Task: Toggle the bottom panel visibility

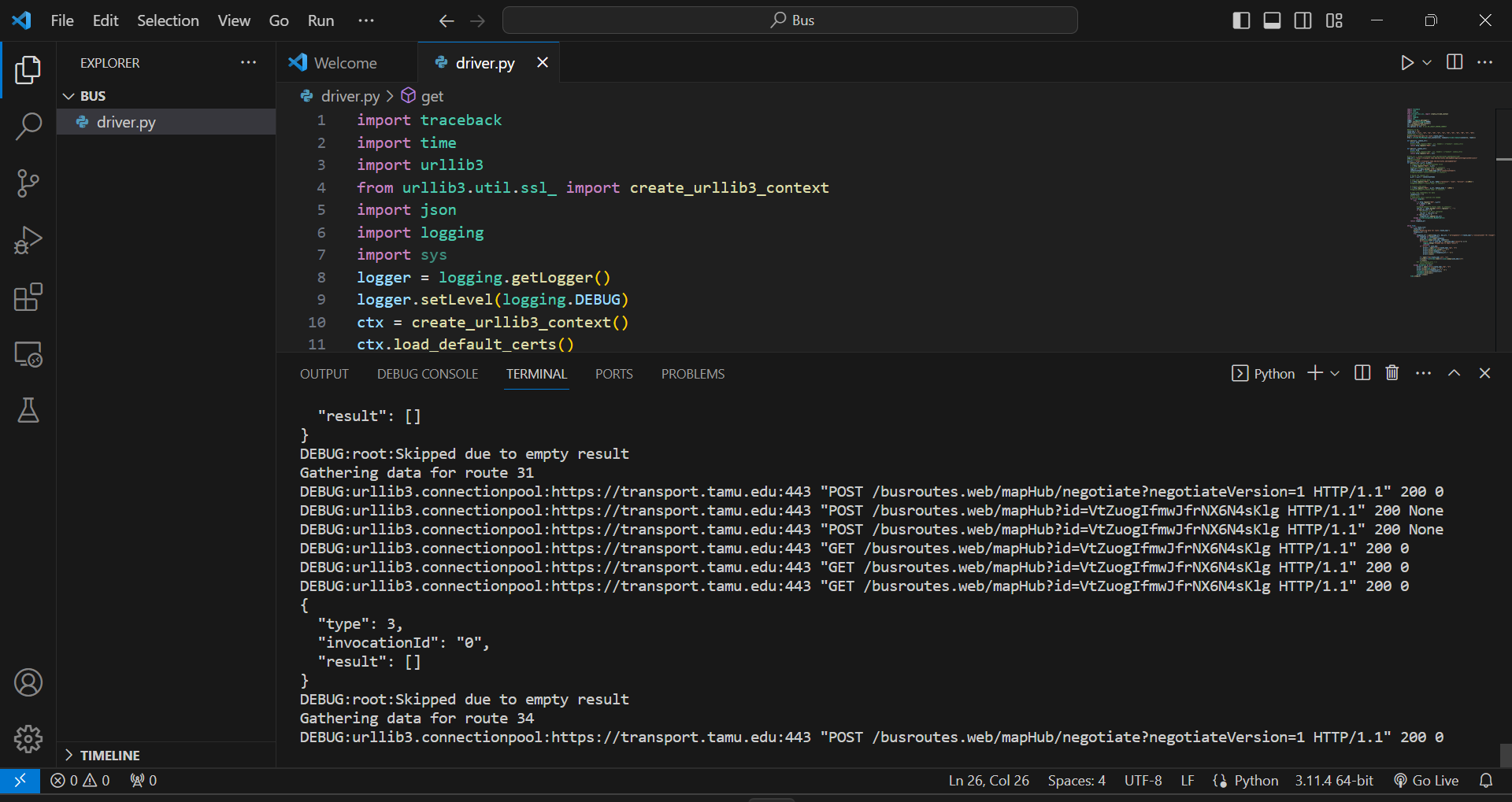Action: (1272, 20)
